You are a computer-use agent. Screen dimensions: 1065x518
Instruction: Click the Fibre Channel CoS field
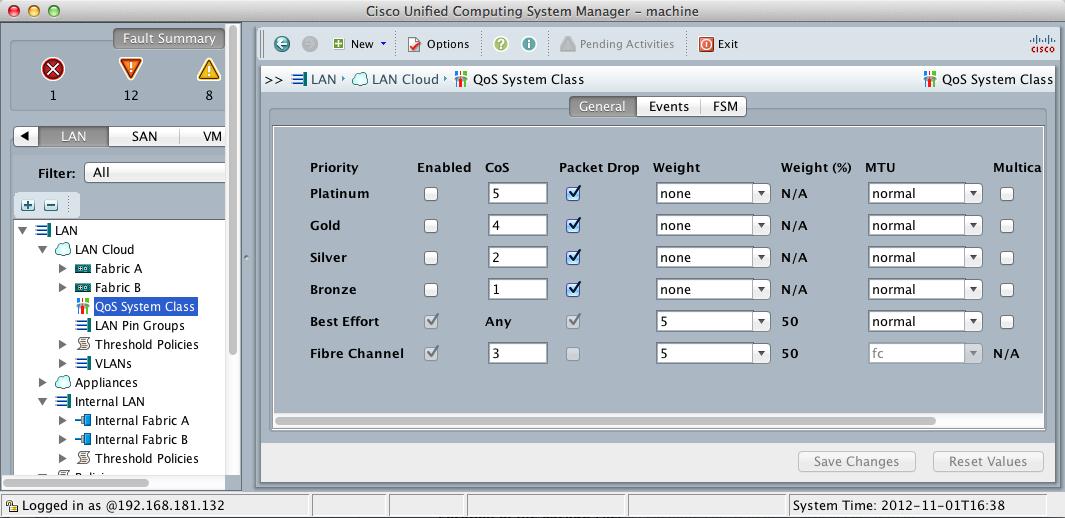(518, 353)
